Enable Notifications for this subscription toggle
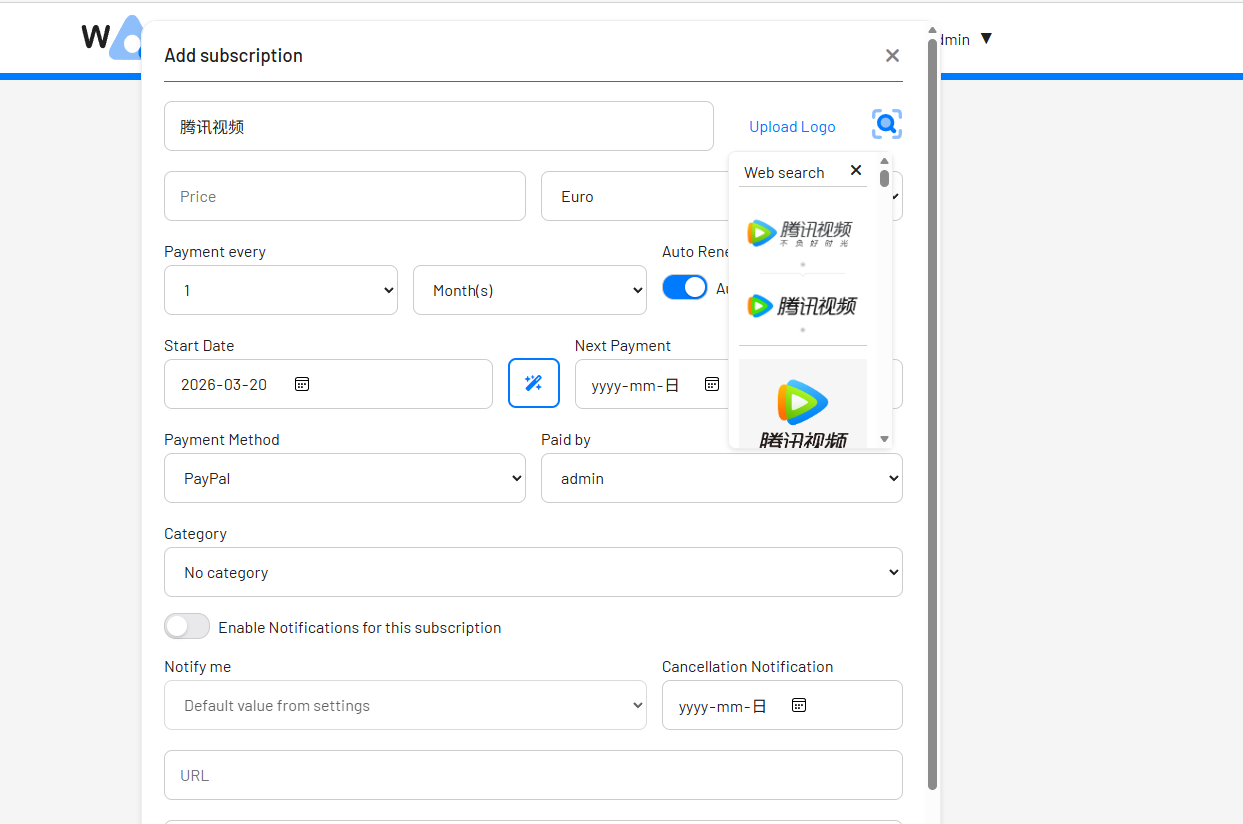 click(187, 627)
